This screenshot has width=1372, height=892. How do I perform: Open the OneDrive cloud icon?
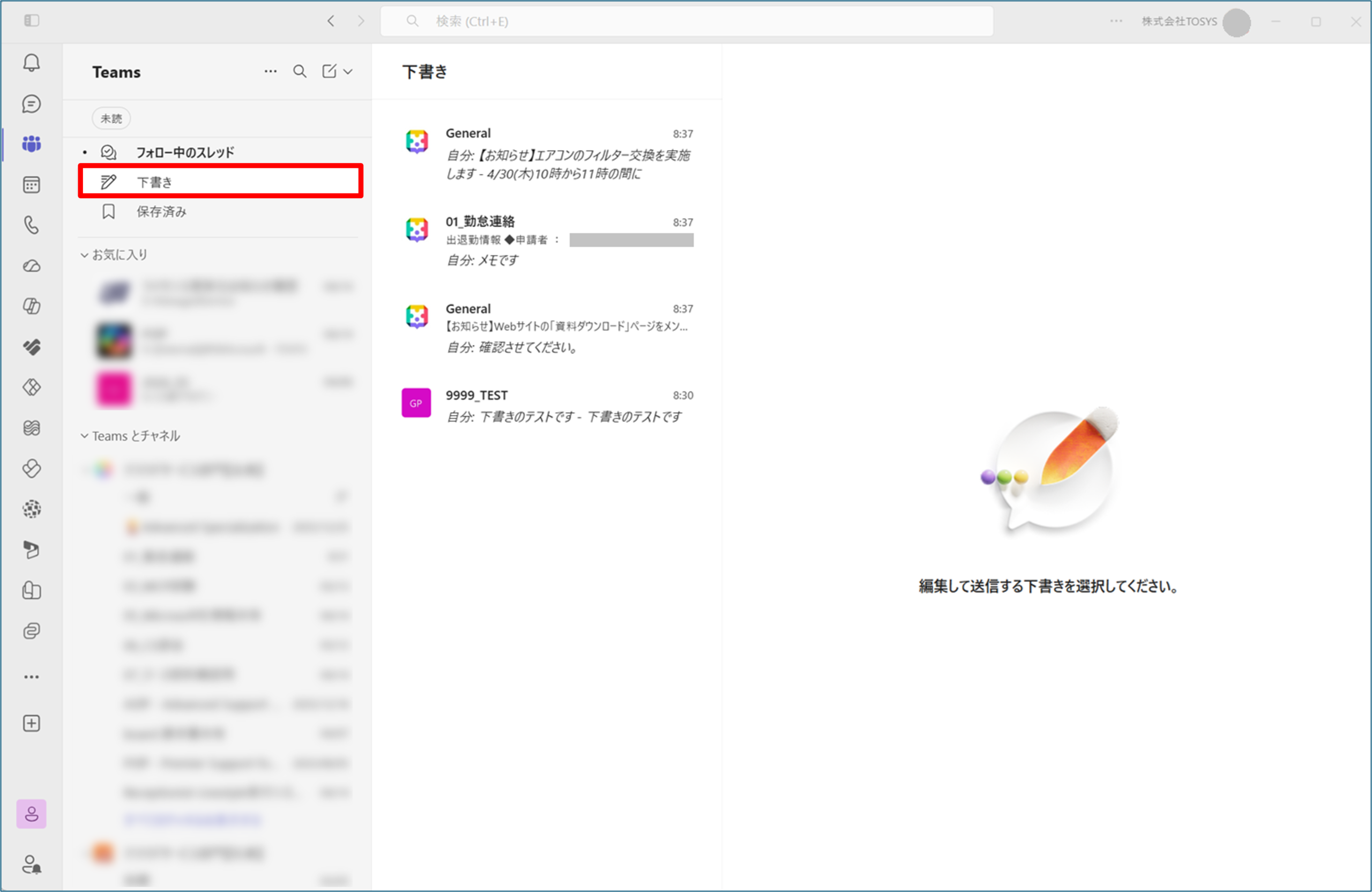point(32,266)
